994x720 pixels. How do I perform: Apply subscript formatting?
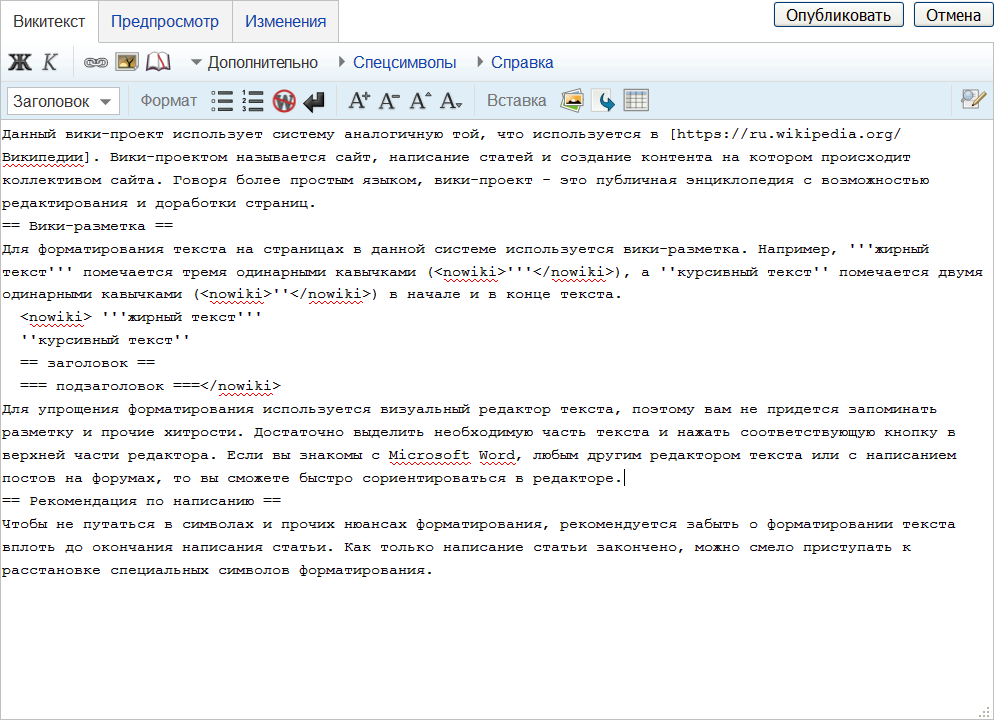(451, 101)
